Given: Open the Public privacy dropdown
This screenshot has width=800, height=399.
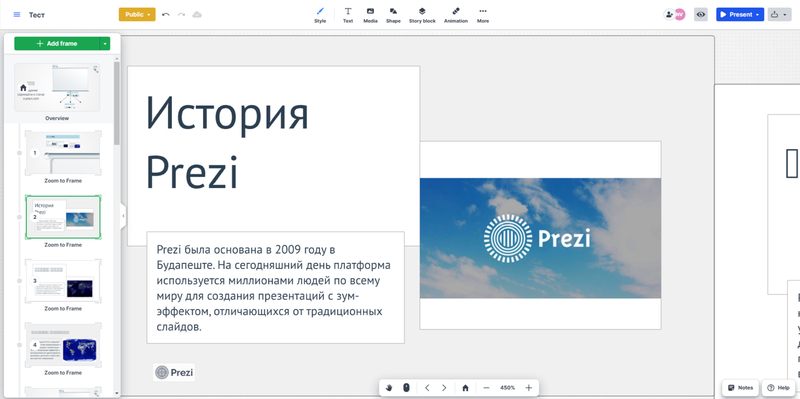Looking at the screenshot, I should coord(137,14).
